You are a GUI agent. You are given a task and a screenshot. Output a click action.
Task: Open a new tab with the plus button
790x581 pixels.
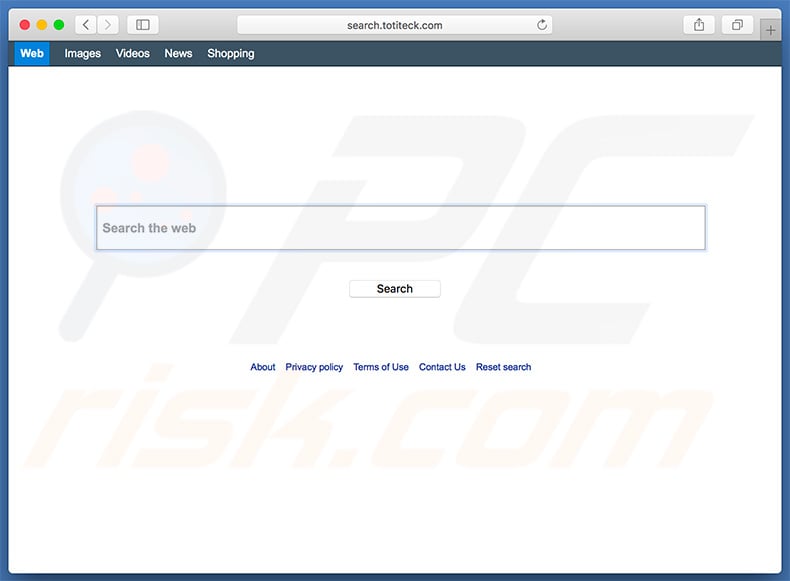[770, 30]
